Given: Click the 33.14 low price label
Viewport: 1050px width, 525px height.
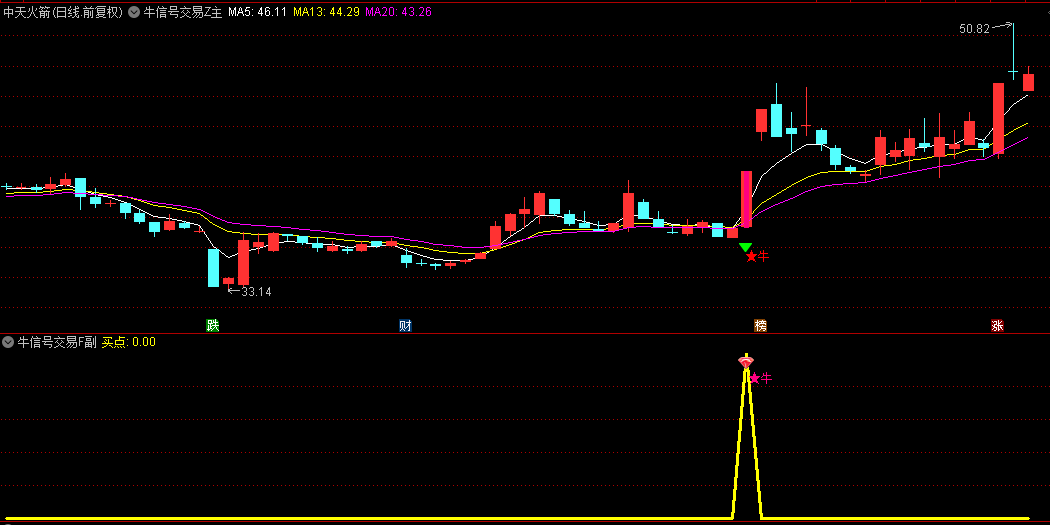Looking at the screenshot, I should [x=256, y=291].
